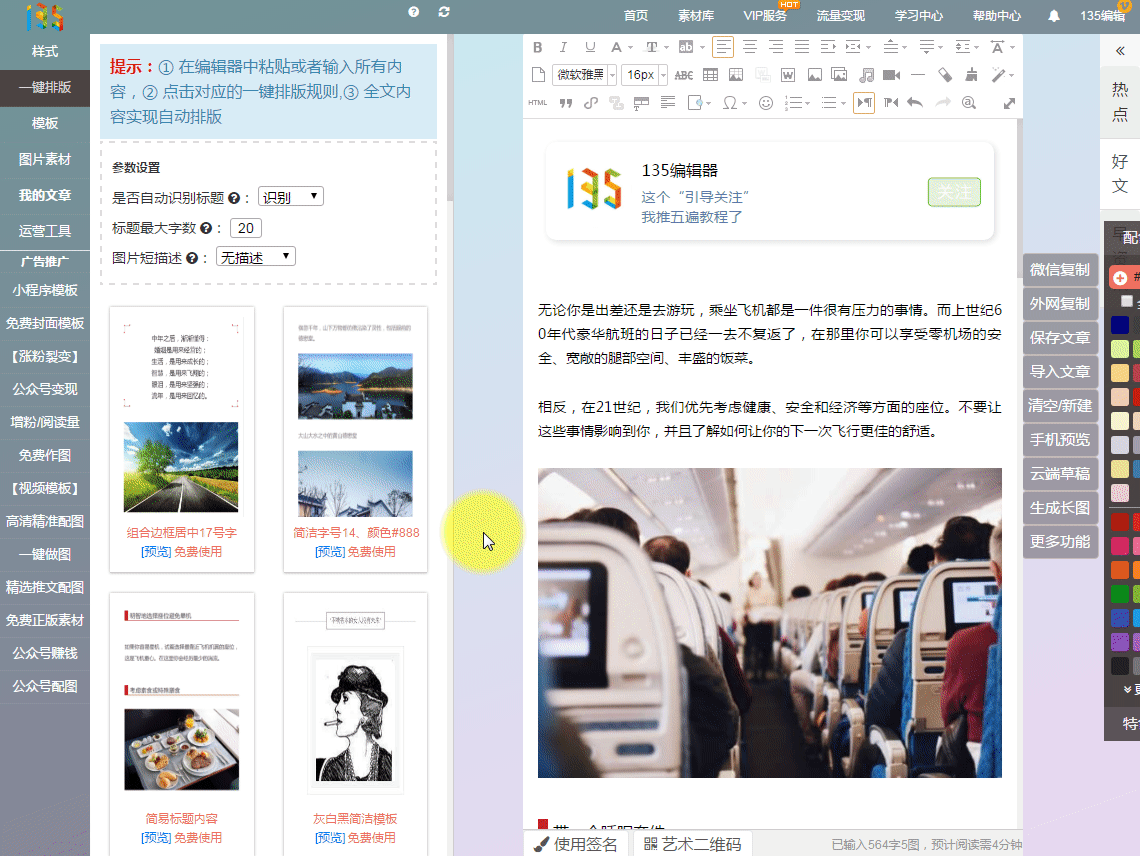Click the italic text icon
Viewport: 1140px width, 856px height.
(563, 47)
